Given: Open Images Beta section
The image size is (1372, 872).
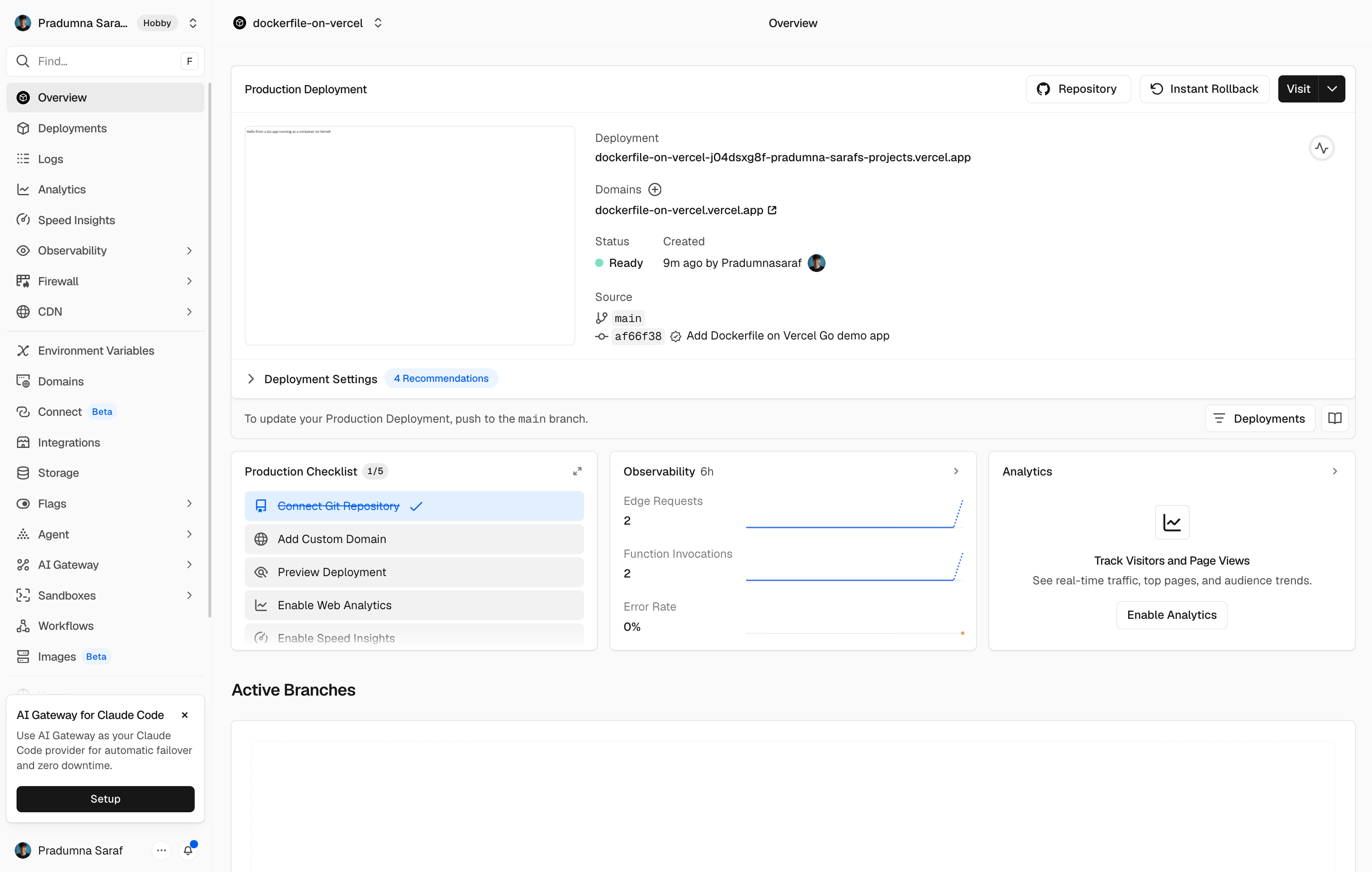Looking at the screenshot, I should tap(105, 657).
